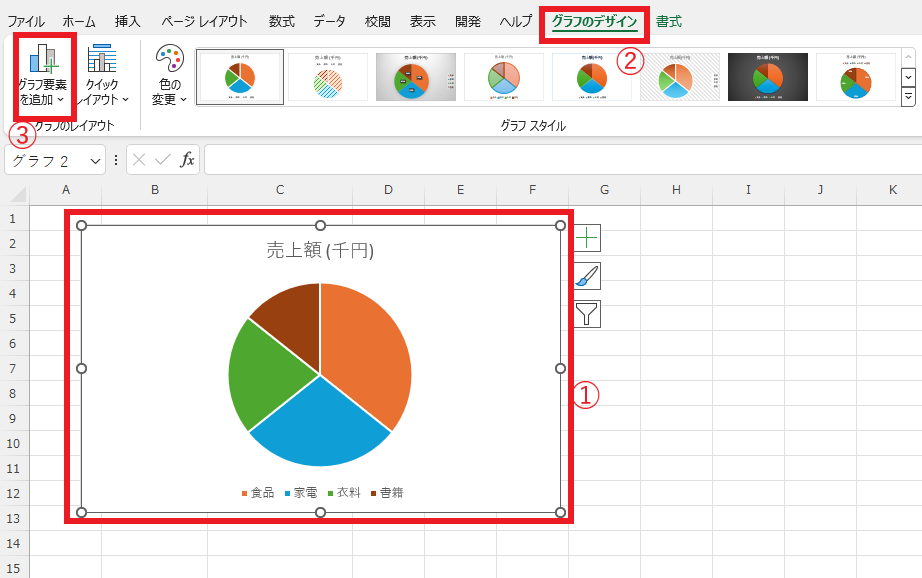Select the orange 食品 pie slice
Image resolution: width=922 pixels, height=578 pixels.
[366, 353]
